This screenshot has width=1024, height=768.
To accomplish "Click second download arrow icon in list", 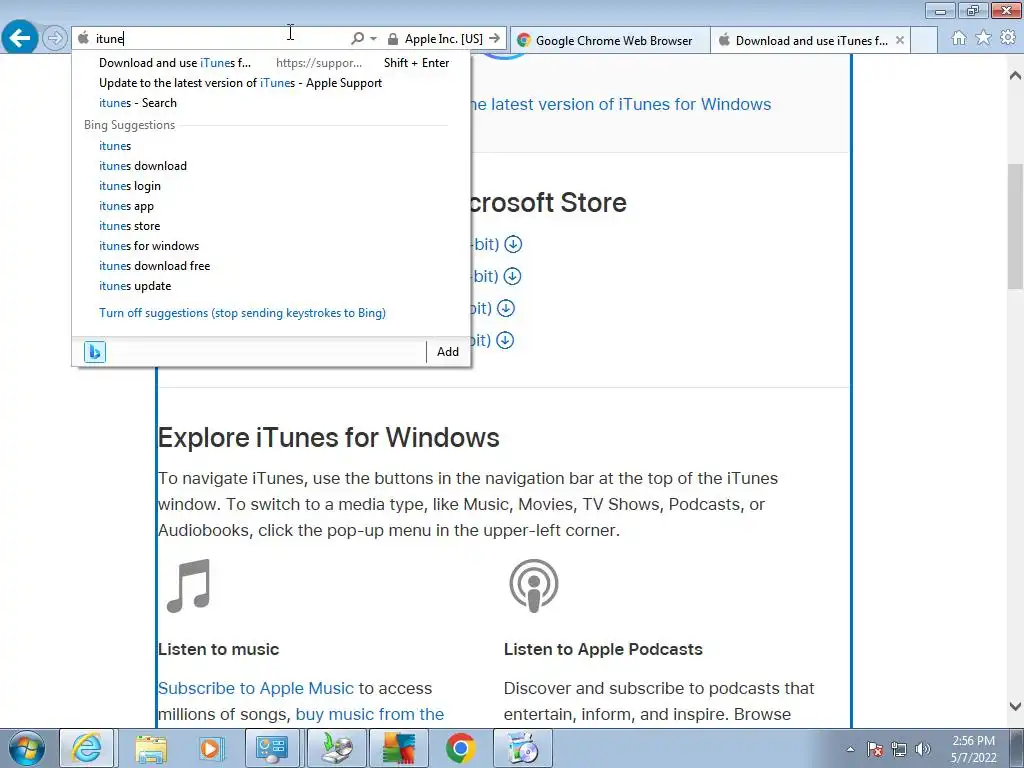I will (513, 276).
